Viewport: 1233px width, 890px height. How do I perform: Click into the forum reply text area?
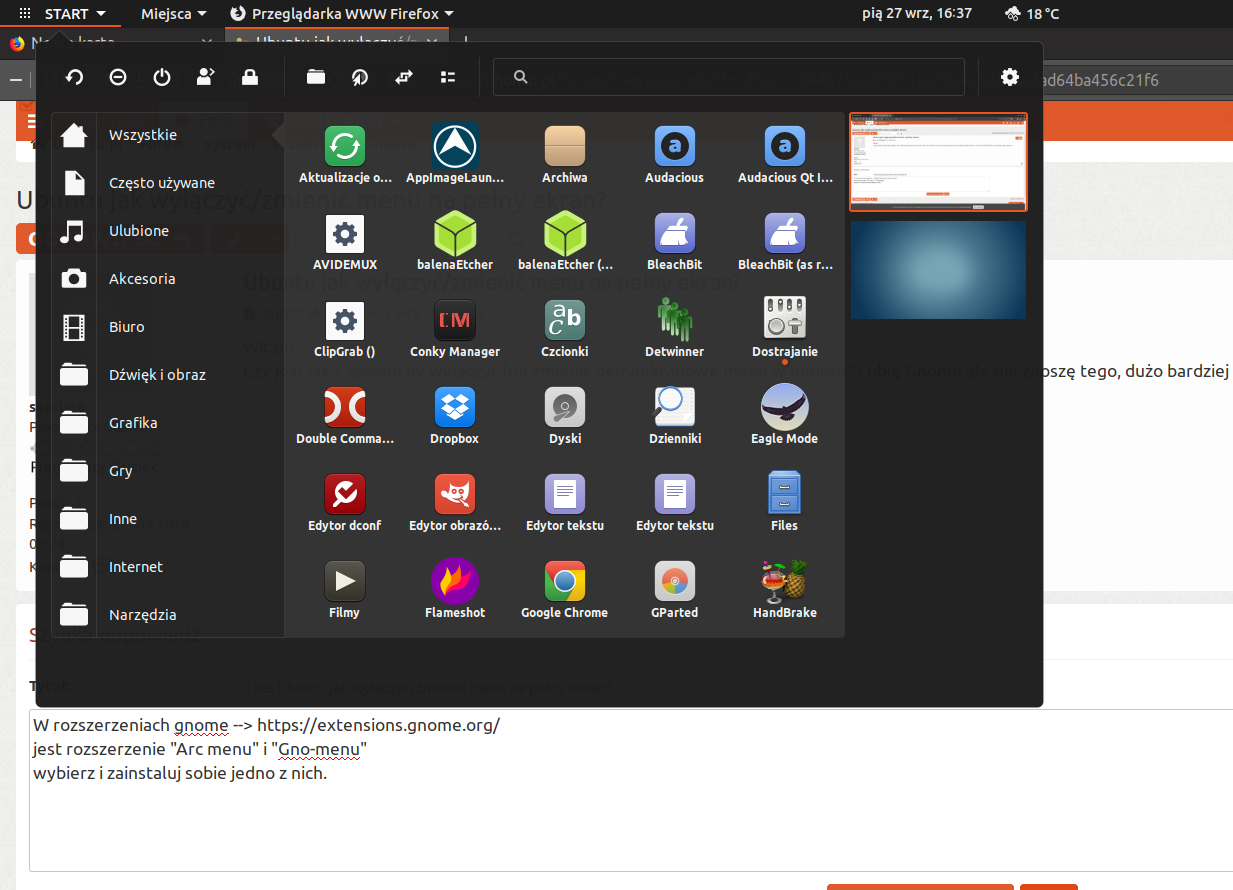(631, 790)
